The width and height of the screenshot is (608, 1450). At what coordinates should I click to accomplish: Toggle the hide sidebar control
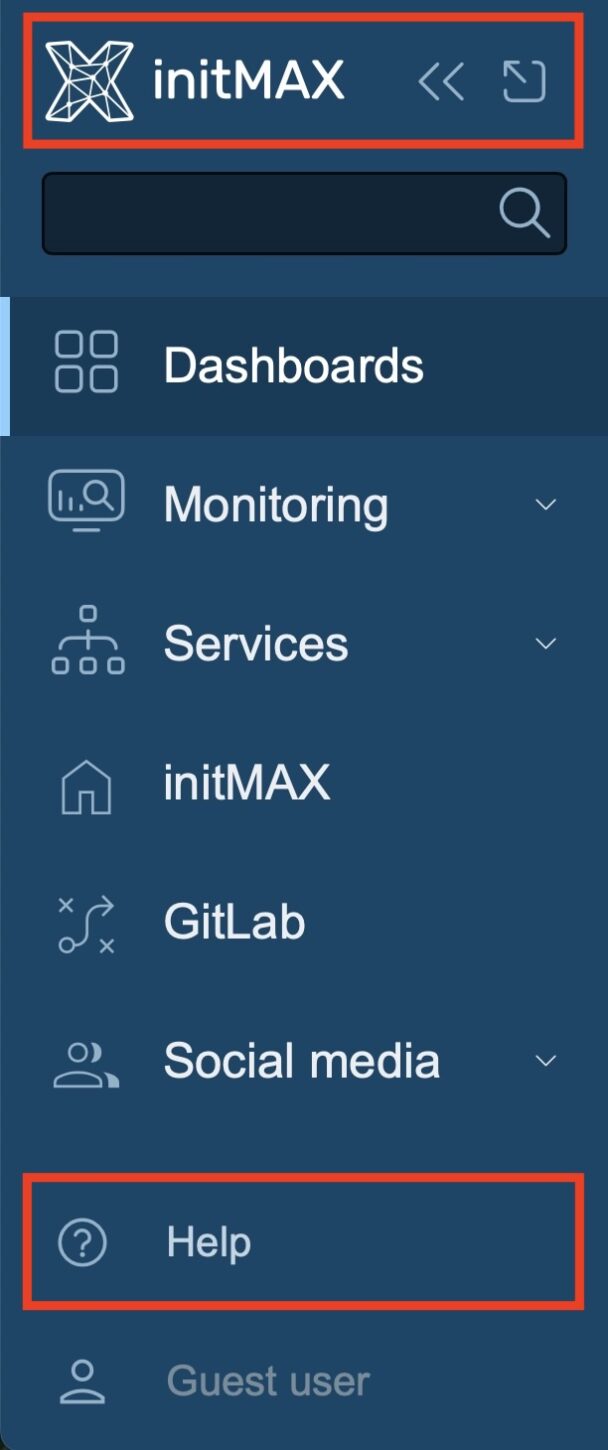pyautogui.click(x=524, y=82)
